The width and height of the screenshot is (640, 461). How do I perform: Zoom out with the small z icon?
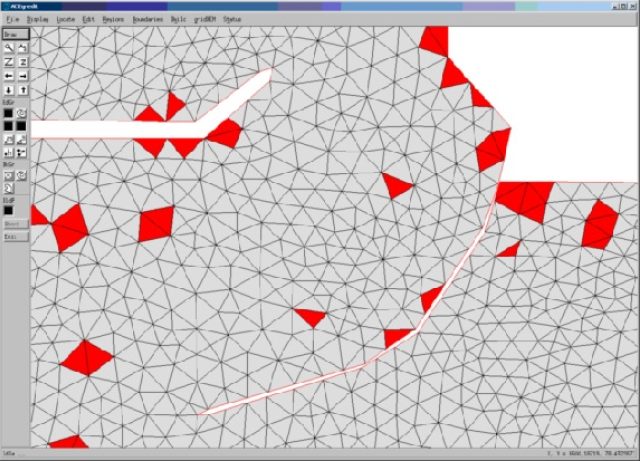click(x=21, y=61)
